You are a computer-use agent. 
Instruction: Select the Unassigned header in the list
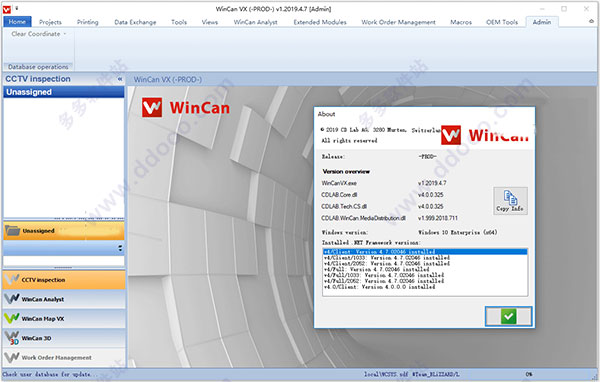coord(64,92)
